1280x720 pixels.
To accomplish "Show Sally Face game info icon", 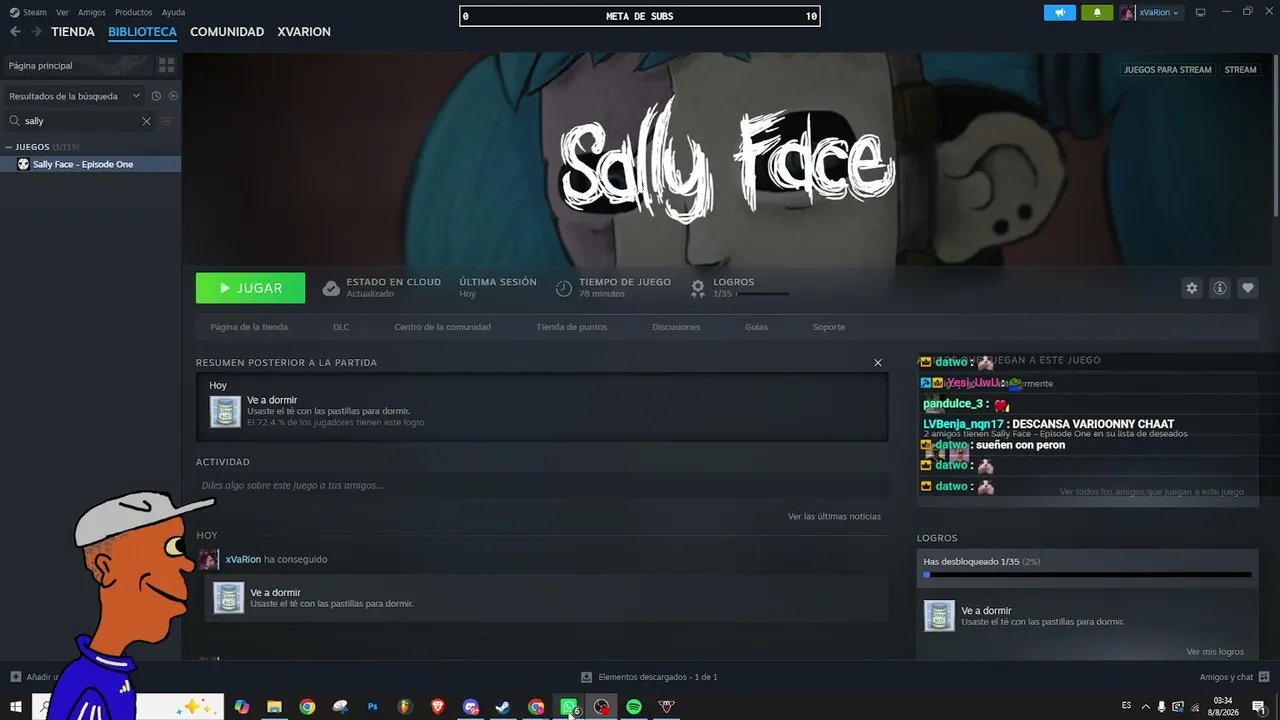I will [x=1220, y=288].
